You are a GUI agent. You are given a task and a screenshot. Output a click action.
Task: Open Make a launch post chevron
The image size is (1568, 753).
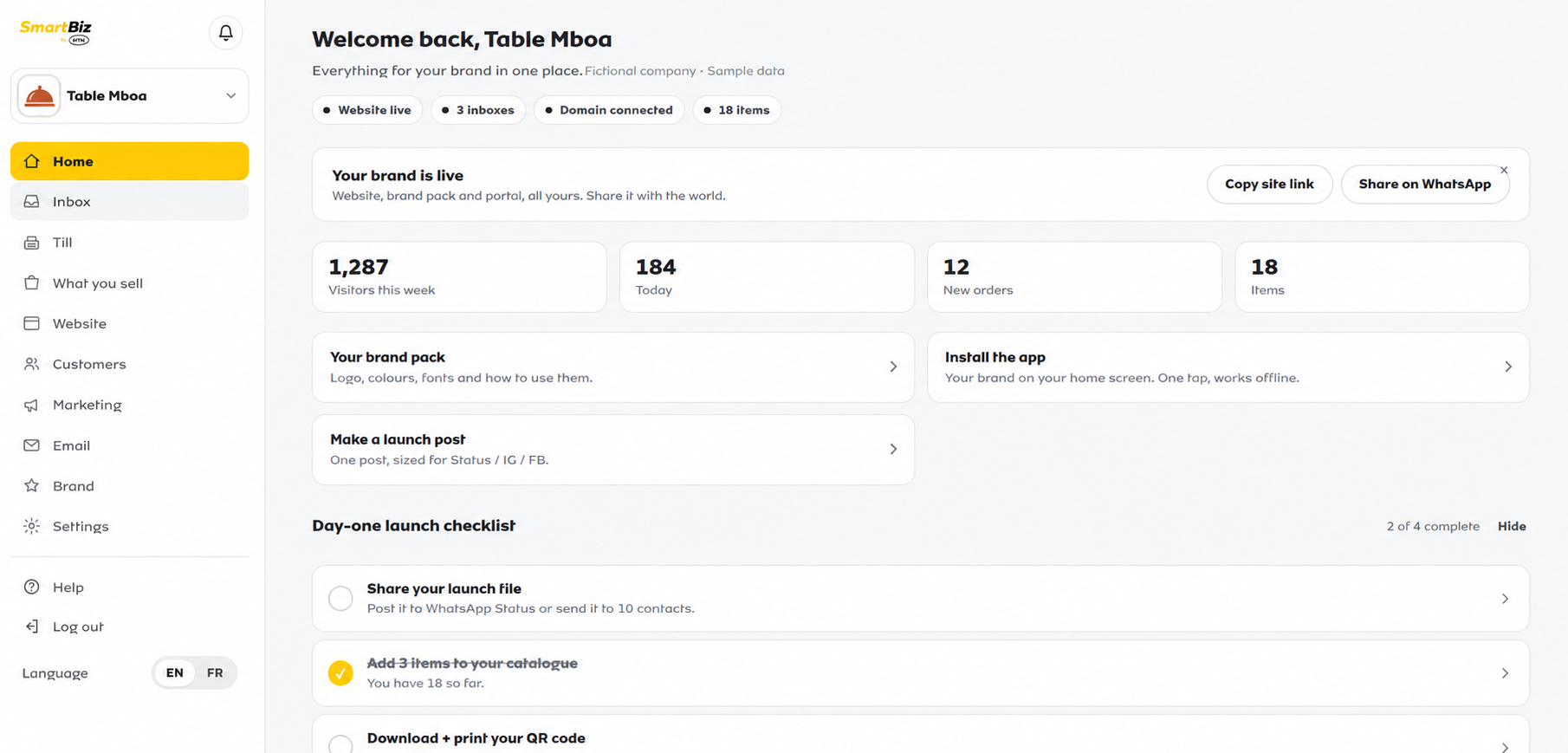pos(893,450)
